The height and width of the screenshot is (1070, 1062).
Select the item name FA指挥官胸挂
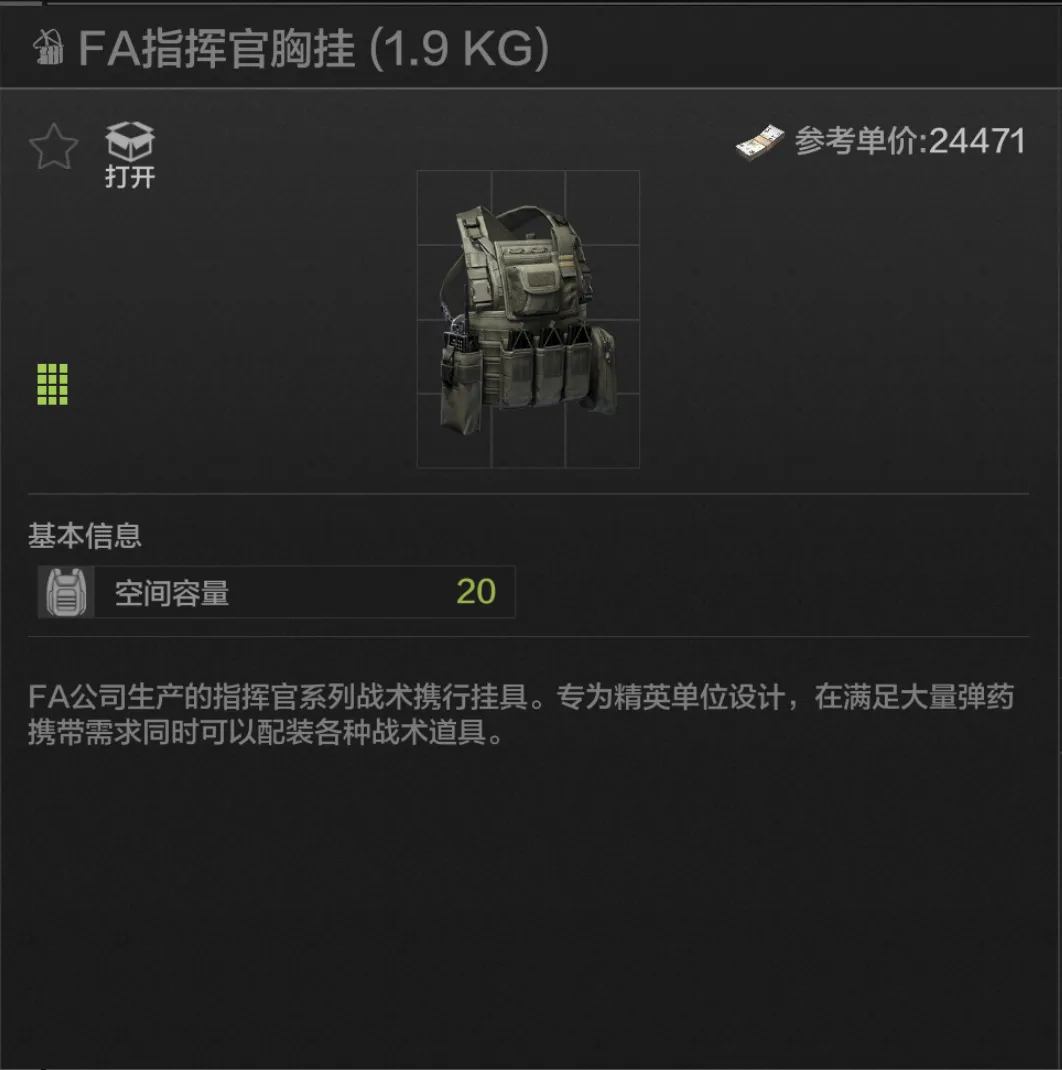click(216, 48)
